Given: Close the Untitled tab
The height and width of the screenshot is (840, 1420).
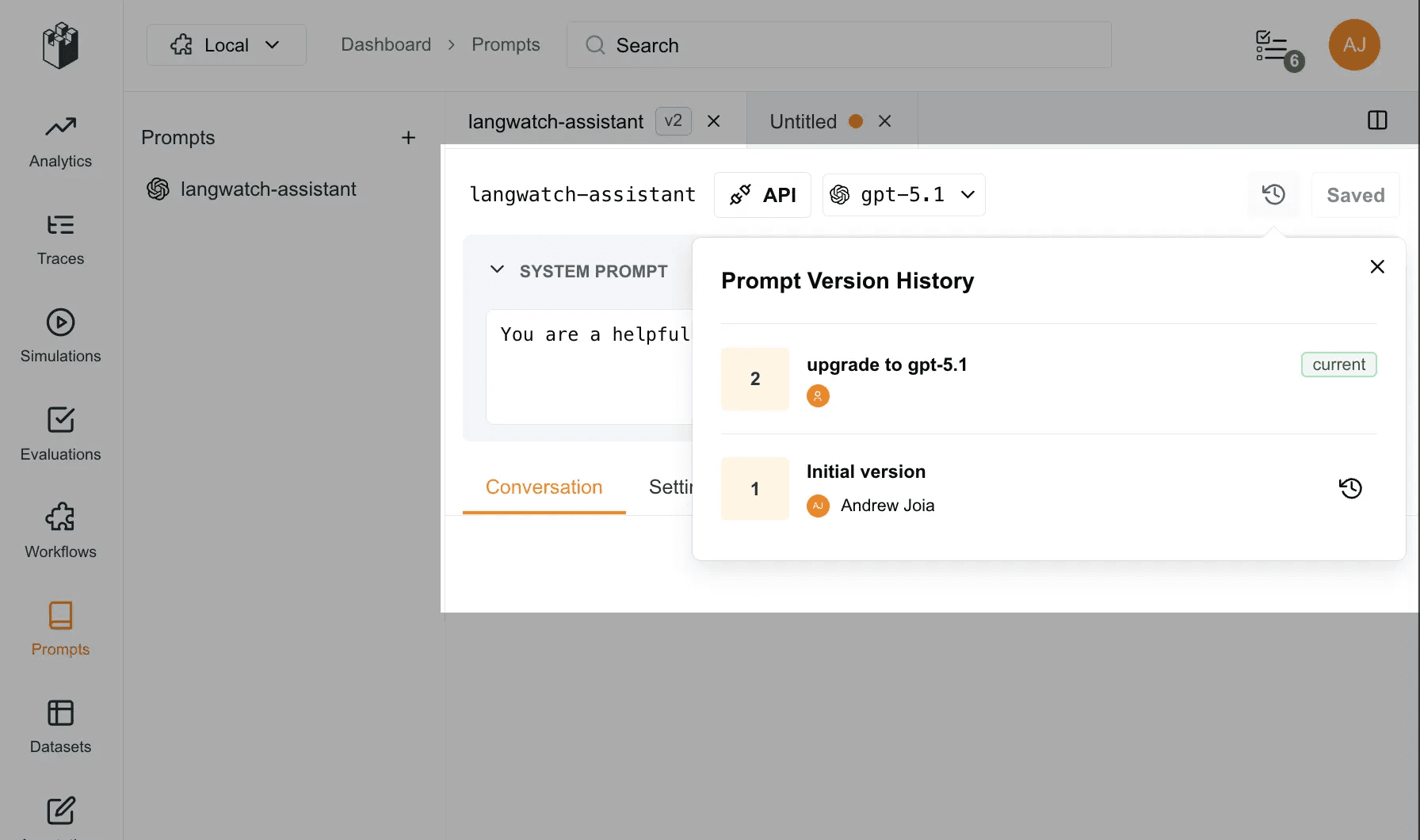Looking at the screenshot, I should click(x=885, y=121).
